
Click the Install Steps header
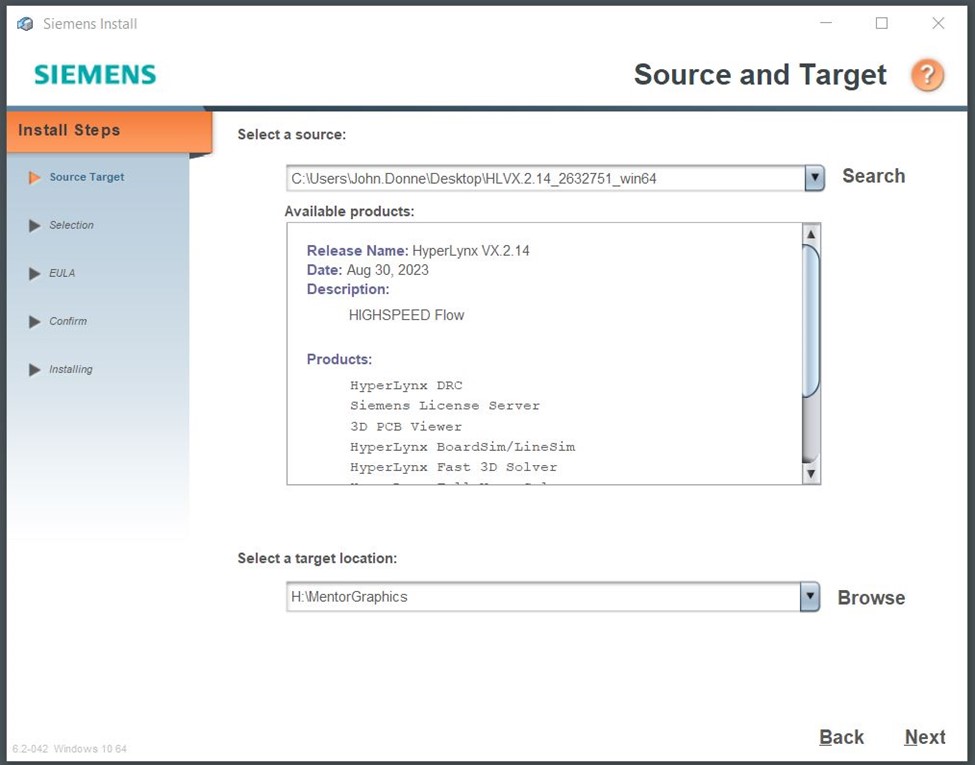tap(109, 131)
